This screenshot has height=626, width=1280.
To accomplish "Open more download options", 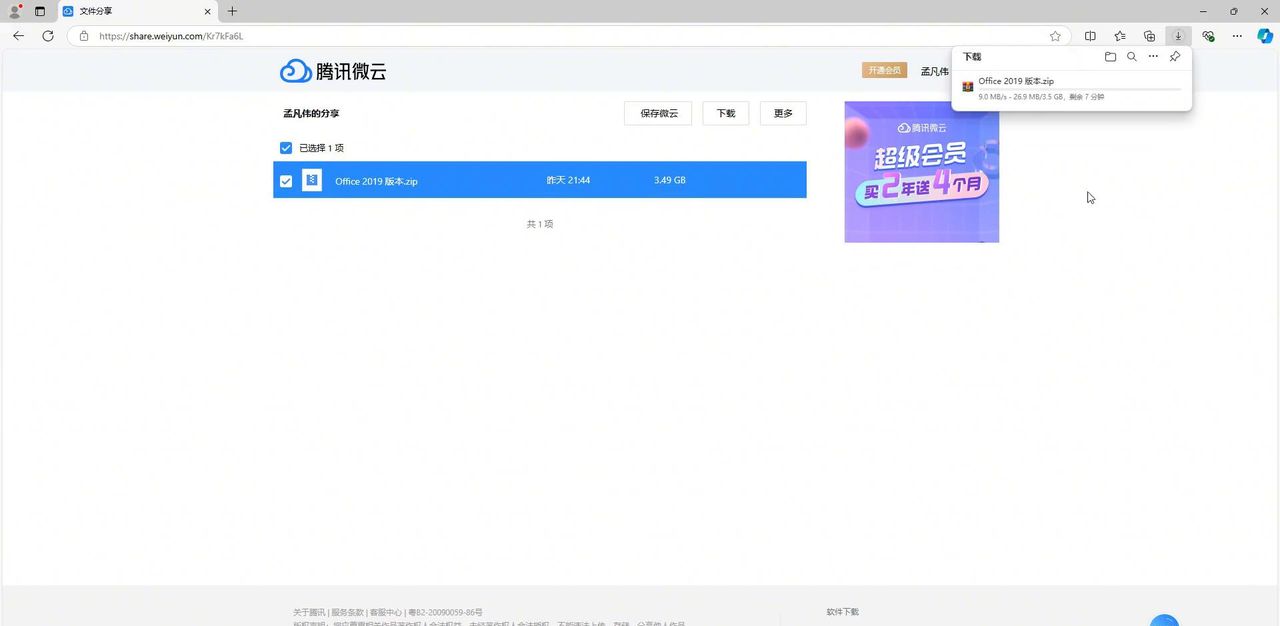I will pyautogui.click(x=1153, y=57).
